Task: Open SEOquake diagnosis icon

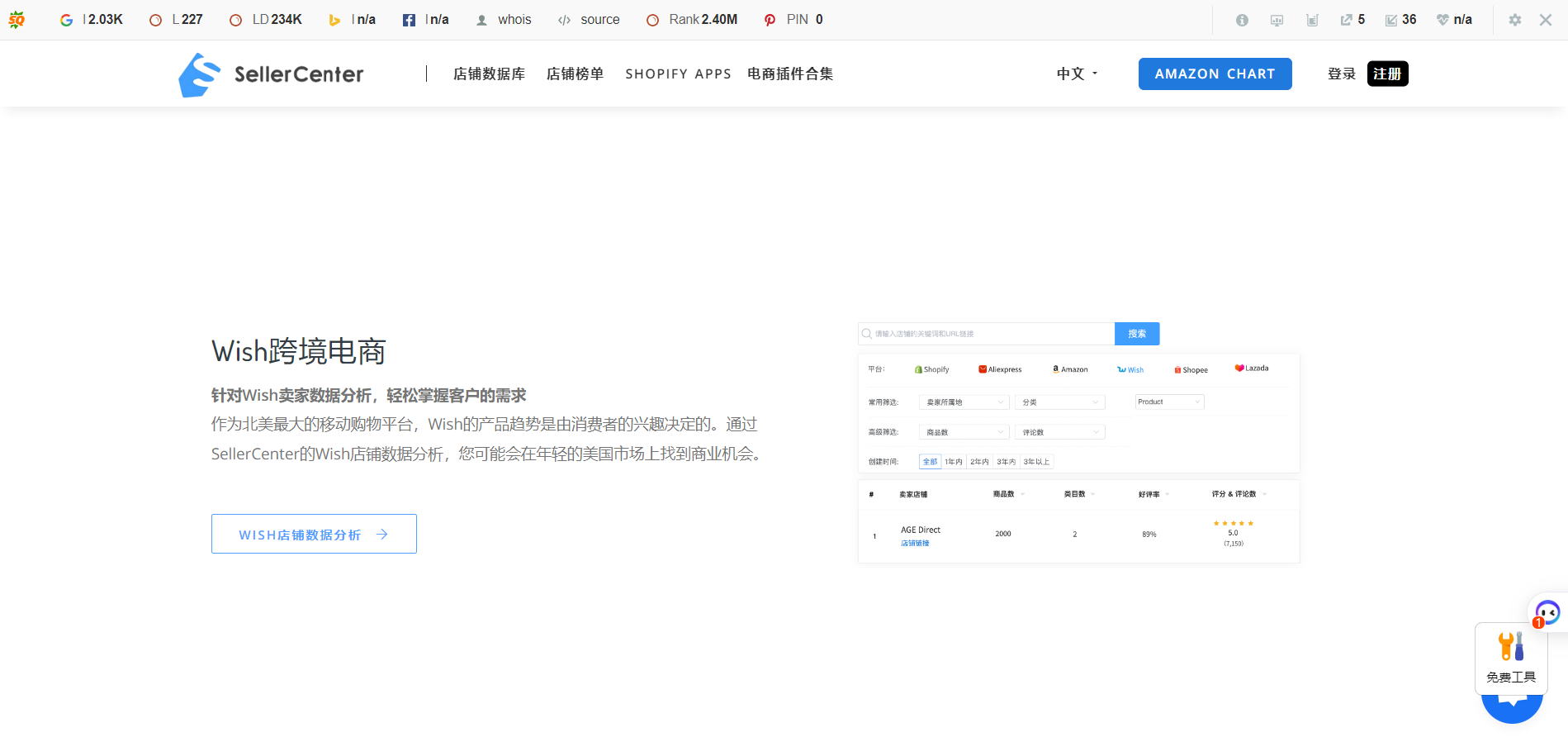Action: pos(1277,20)
